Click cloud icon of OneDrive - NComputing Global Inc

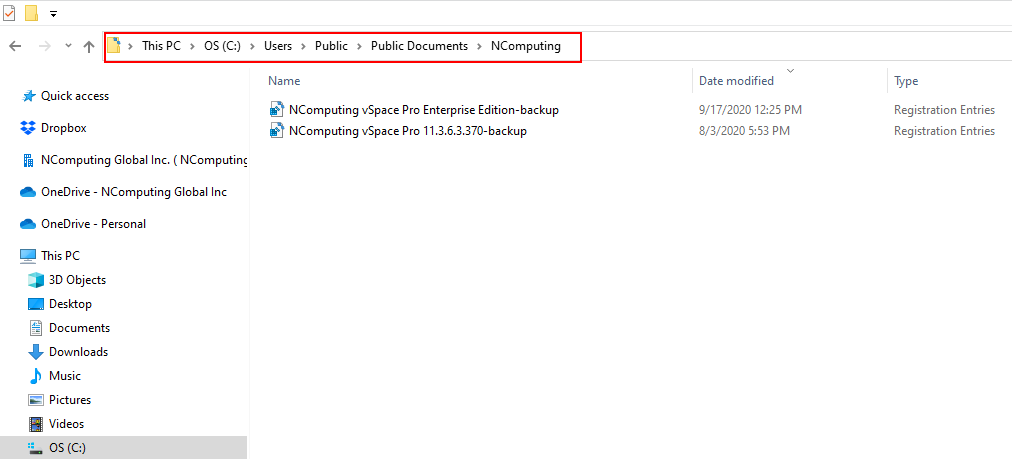[28, 192]
